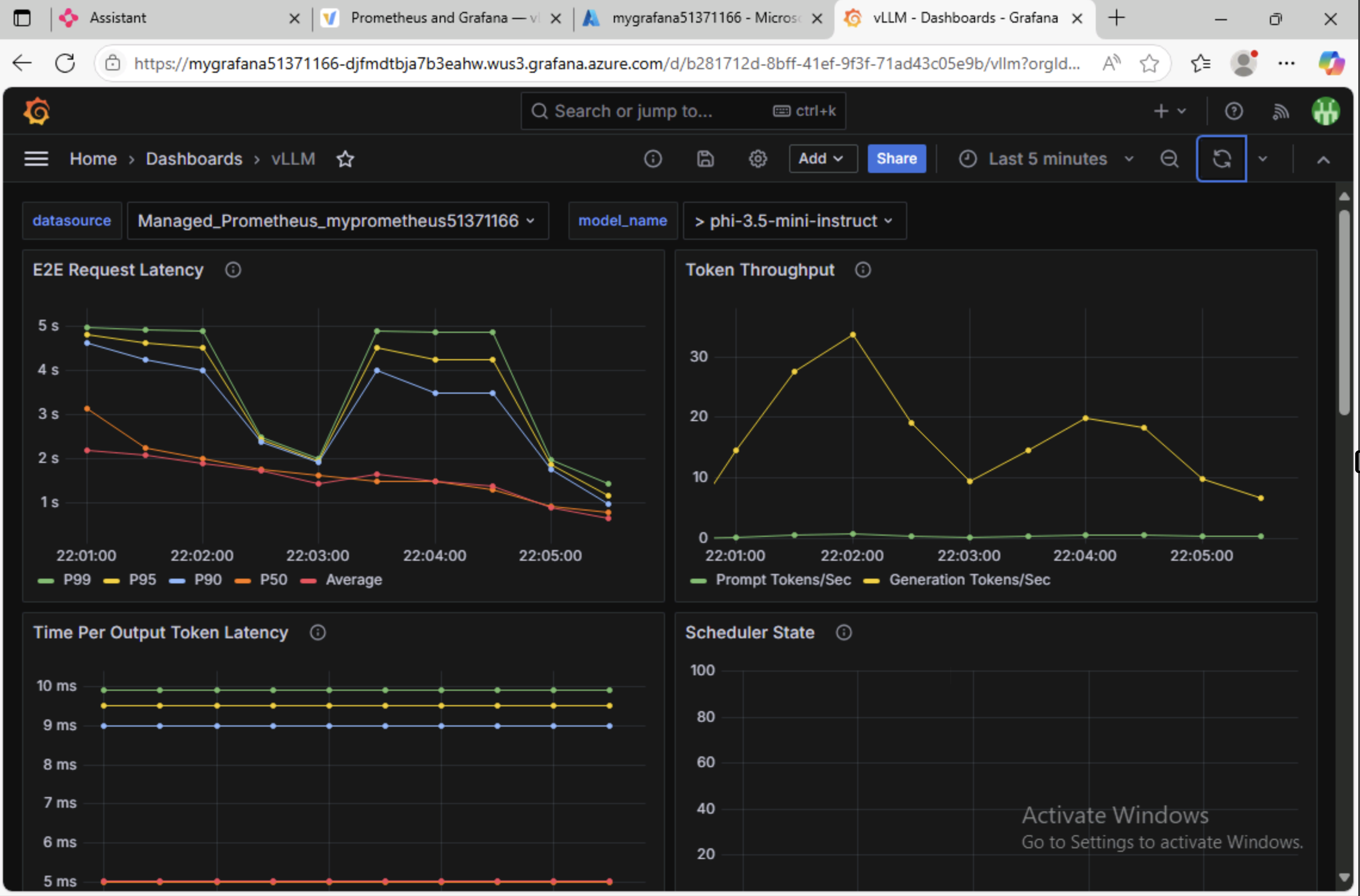
Task: Go to Dashboards in the breadcrumb
Action: (x=194, y=159)
